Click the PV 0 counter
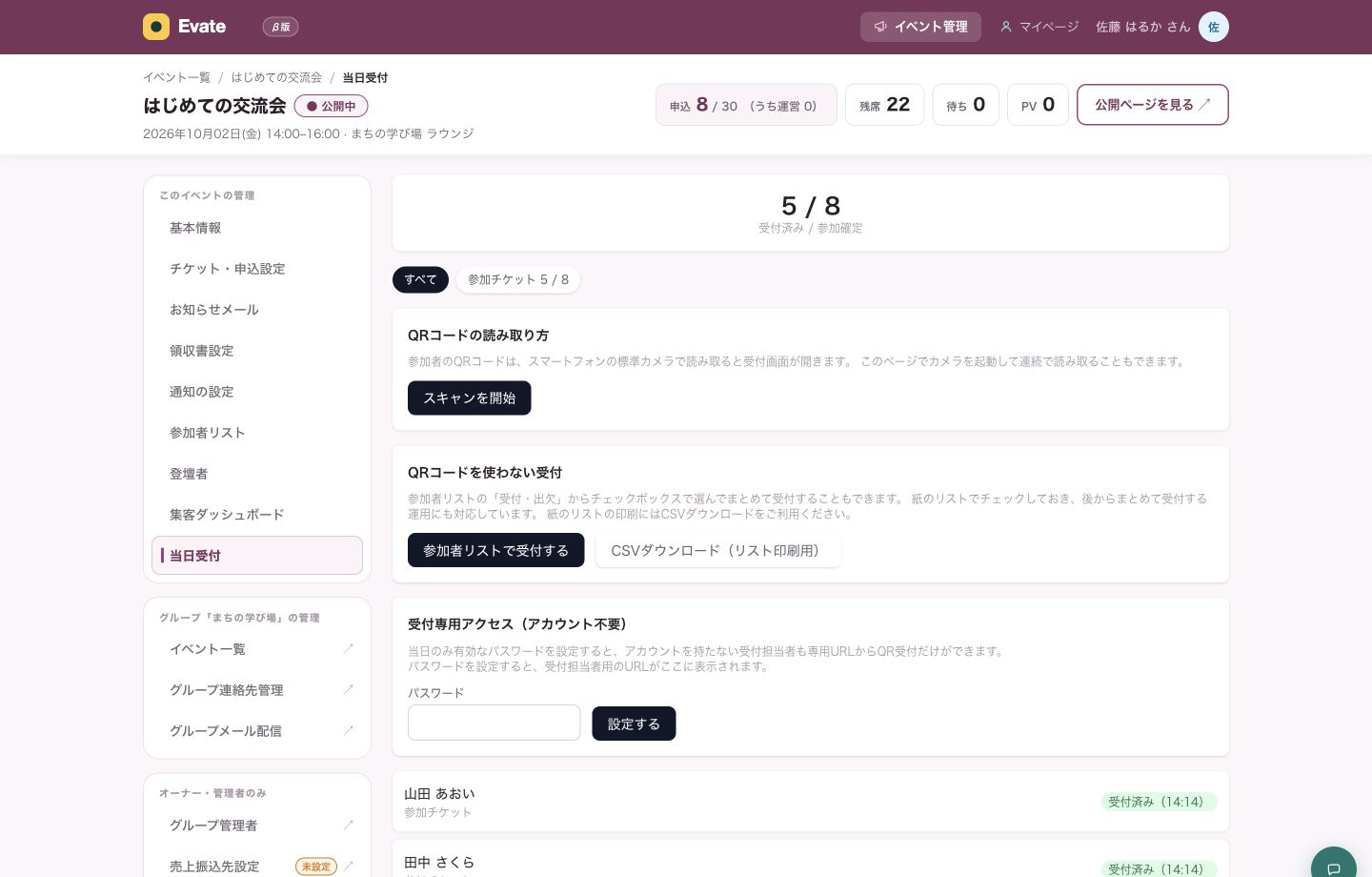 click(1038, 105)
